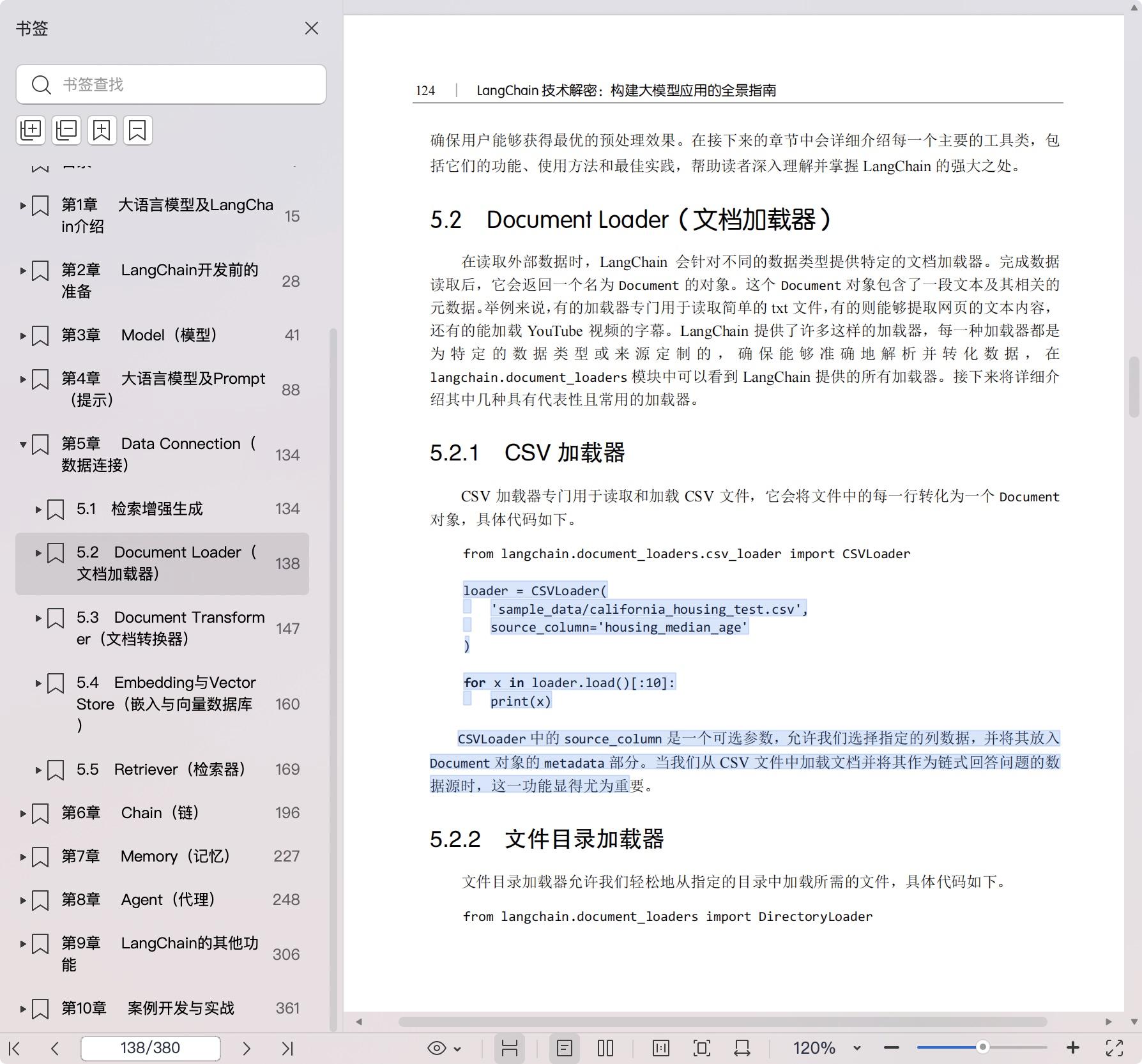1142x1064 pixels.
Task: Click the zoom slider handle
Action: click(983, 1047)
